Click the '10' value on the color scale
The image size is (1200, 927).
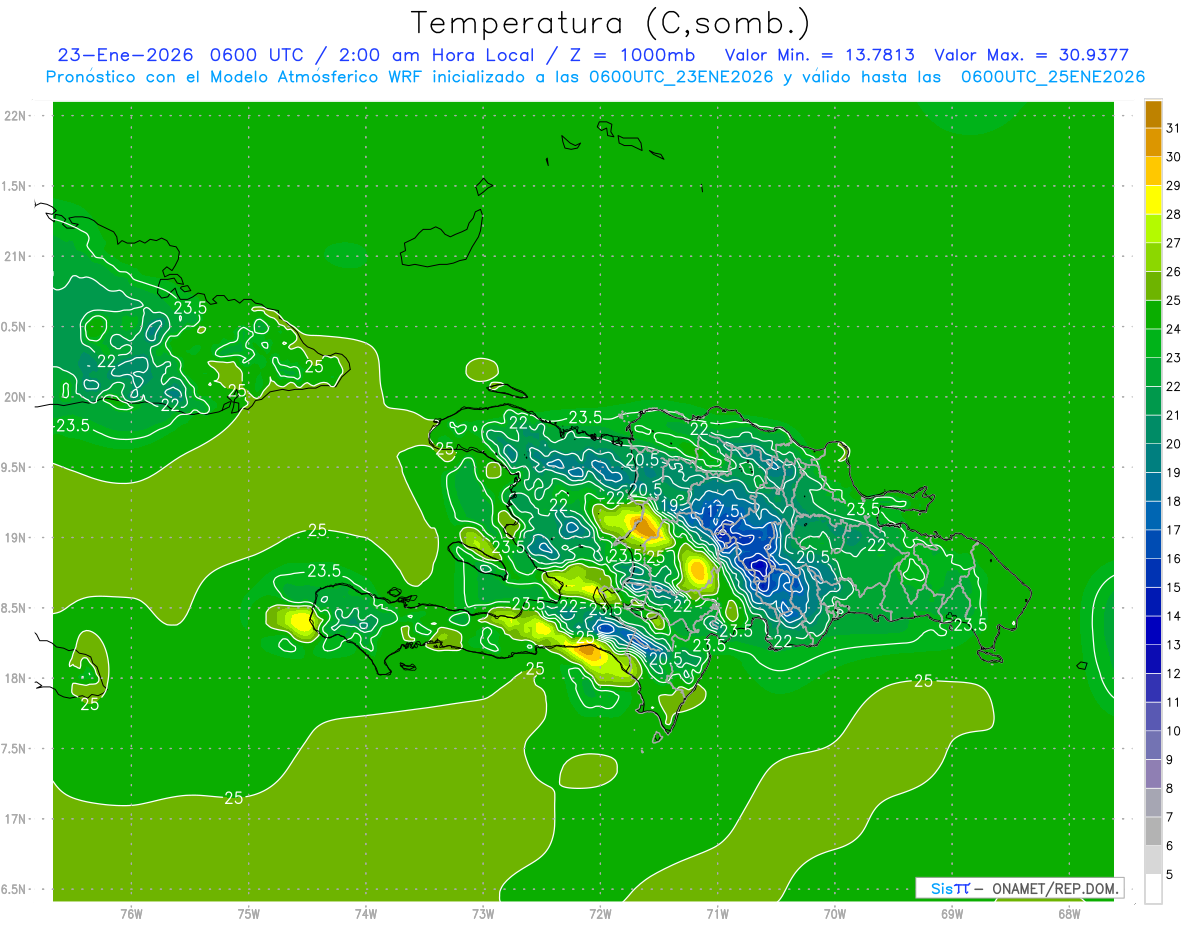[x=1174, y=731]
